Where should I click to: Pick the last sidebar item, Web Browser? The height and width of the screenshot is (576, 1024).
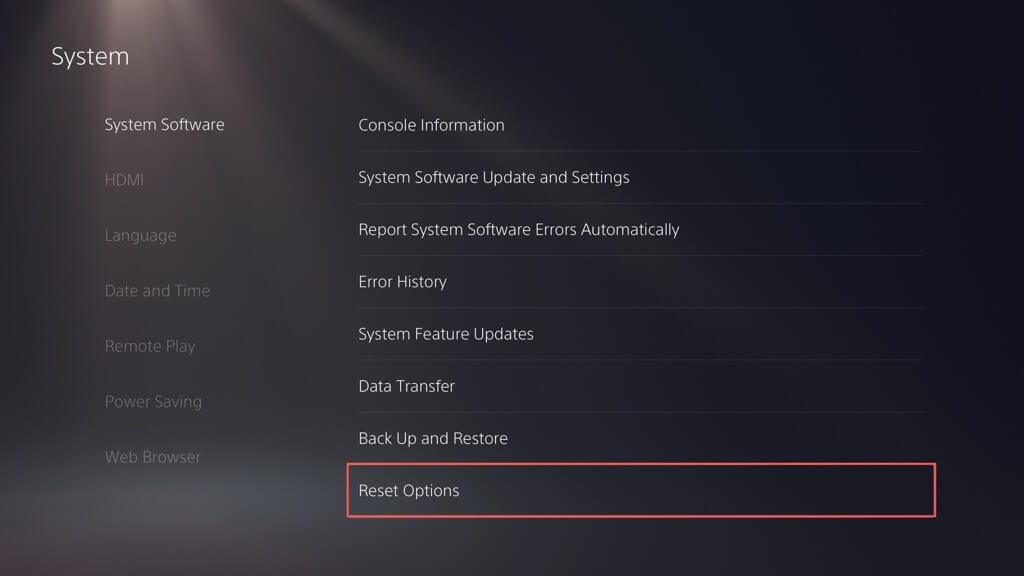click(152, 457)
